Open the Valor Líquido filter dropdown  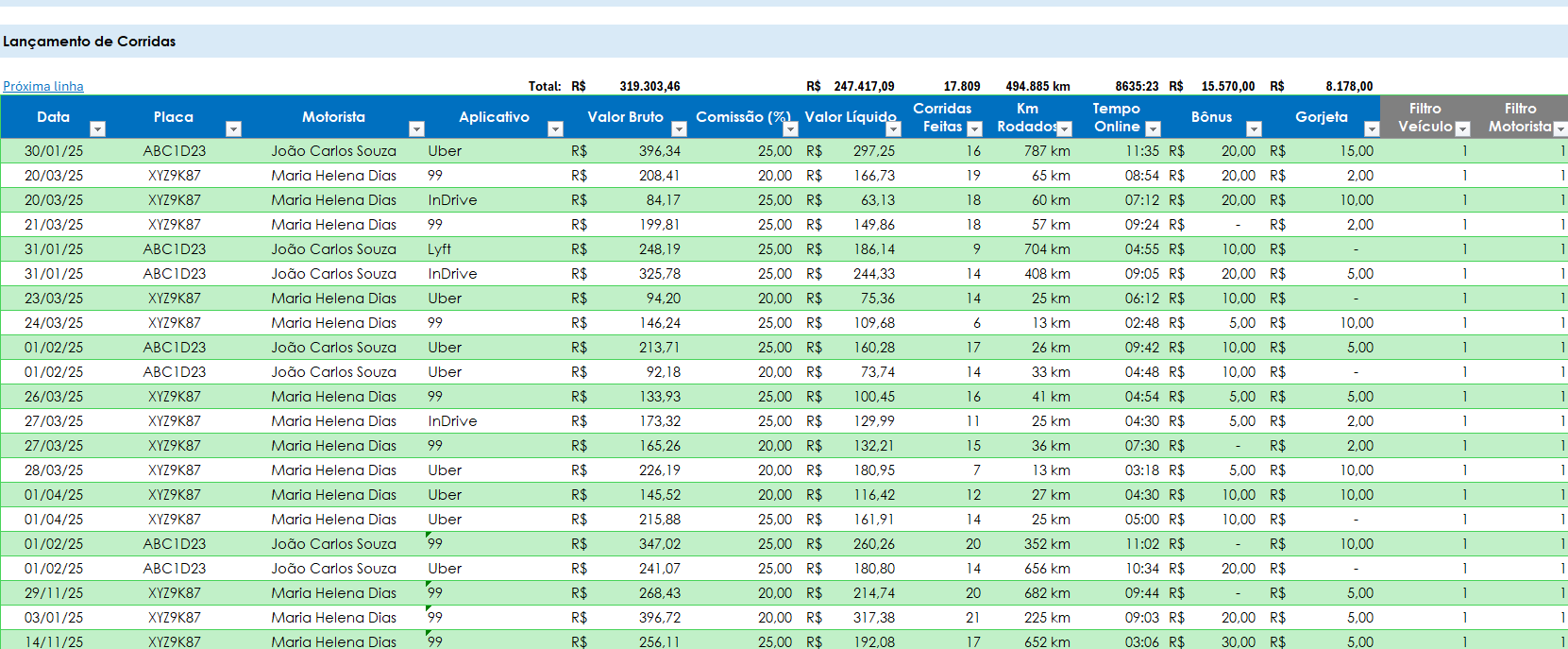893,128
